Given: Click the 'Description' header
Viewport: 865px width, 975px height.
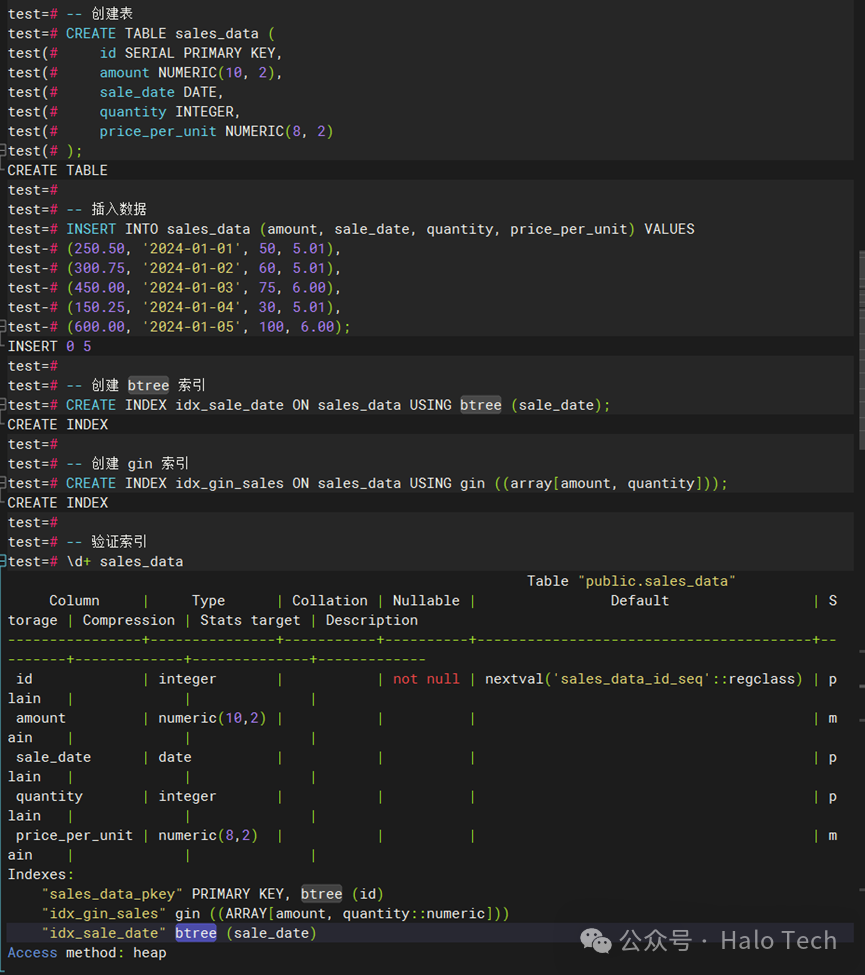Looking at the screenshot, I should (x=372, y=621).
